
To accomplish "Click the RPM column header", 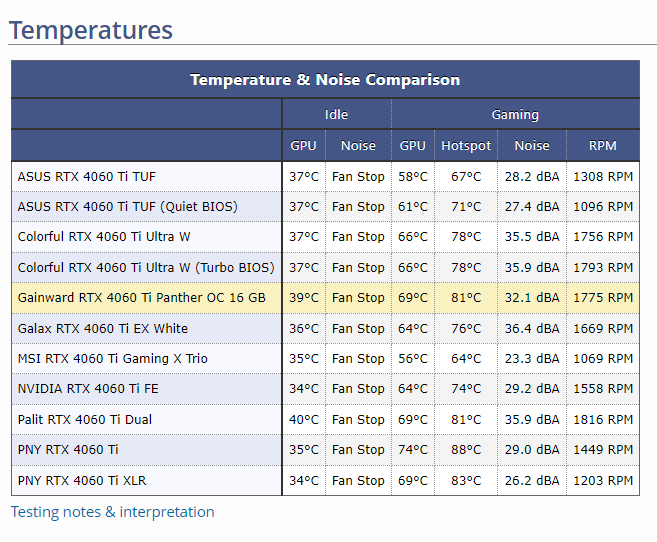I will click(602, 146).
